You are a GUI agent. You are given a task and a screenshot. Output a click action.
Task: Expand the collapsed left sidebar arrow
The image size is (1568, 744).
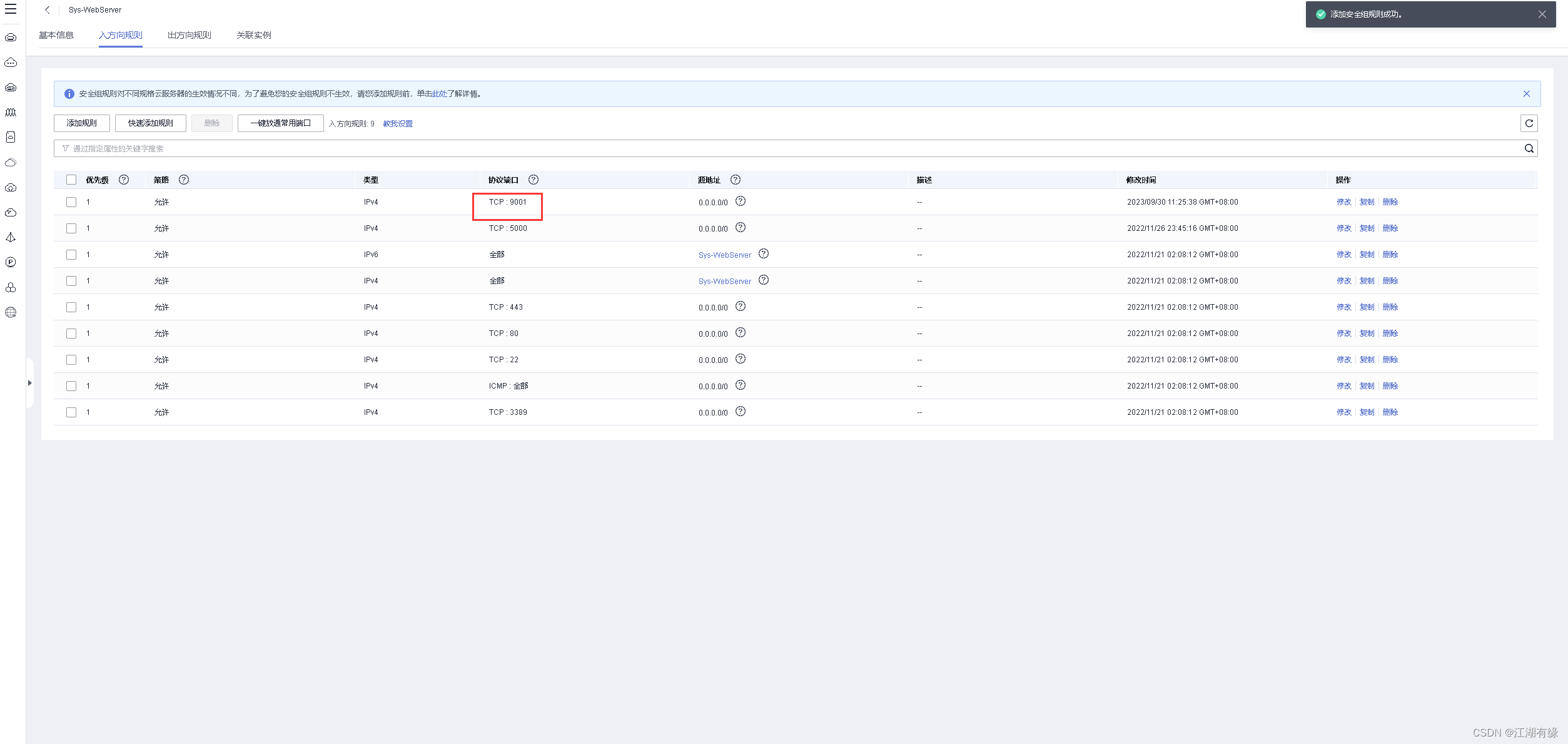pyautogui.click(x=29, y=383)
